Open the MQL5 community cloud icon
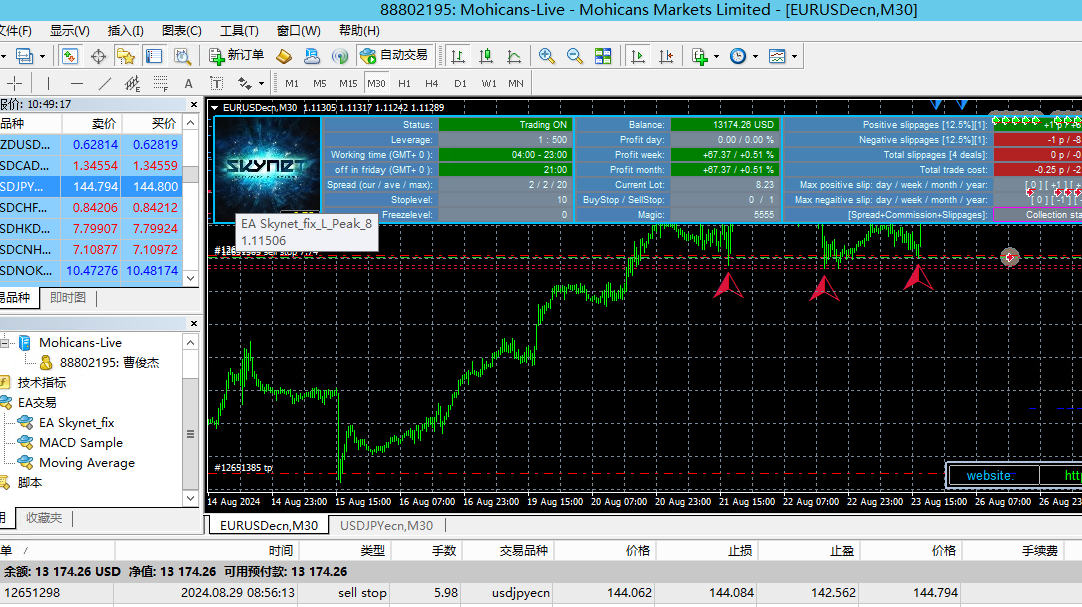 click(x=312, y=56)
